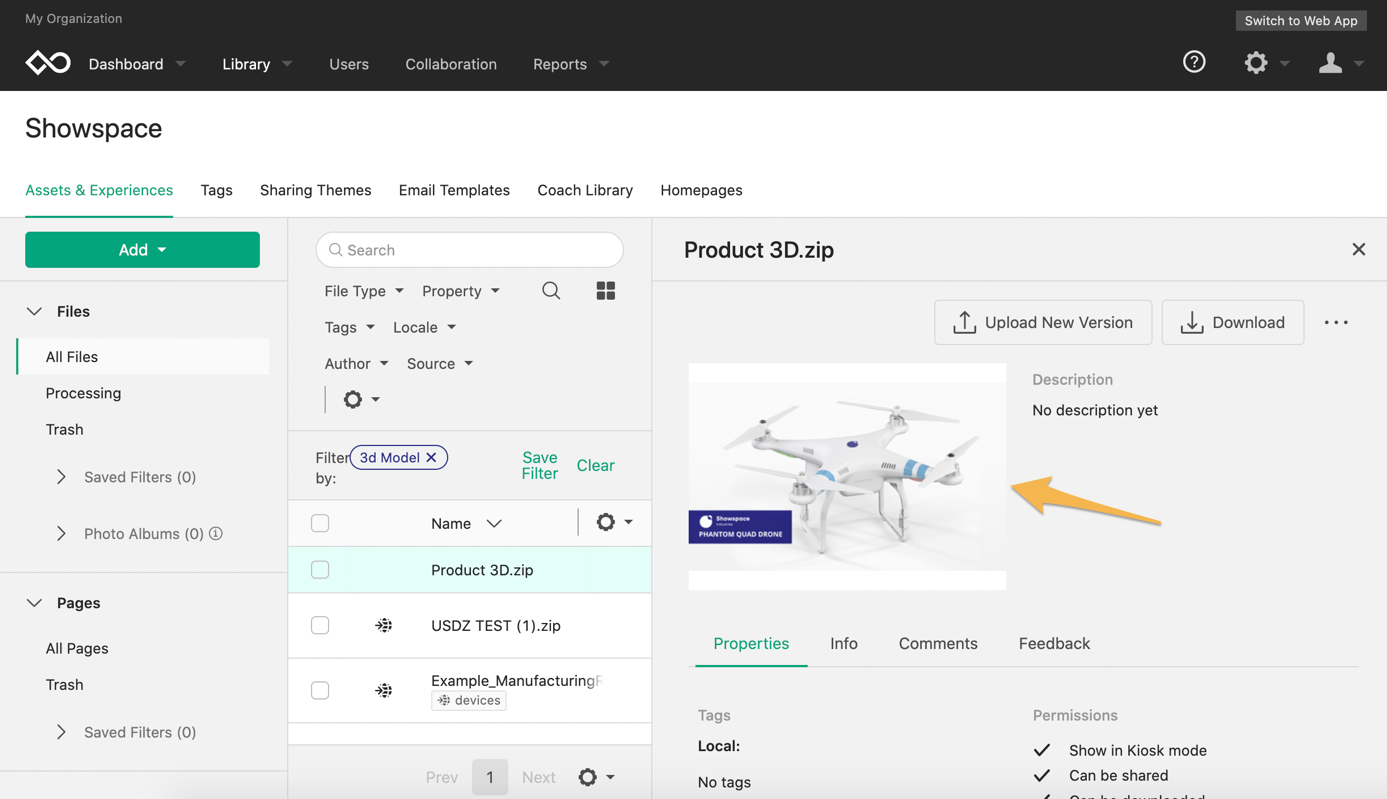Click the Download button
The width and height of the screenshot is (1387, 799).
1233,322
